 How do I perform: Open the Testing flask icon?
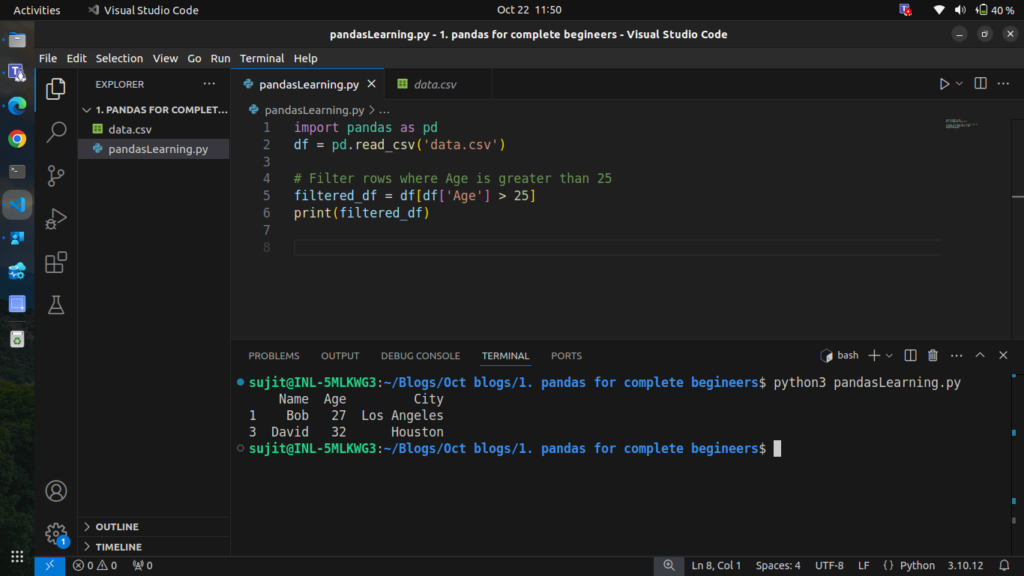click(56, 306)
